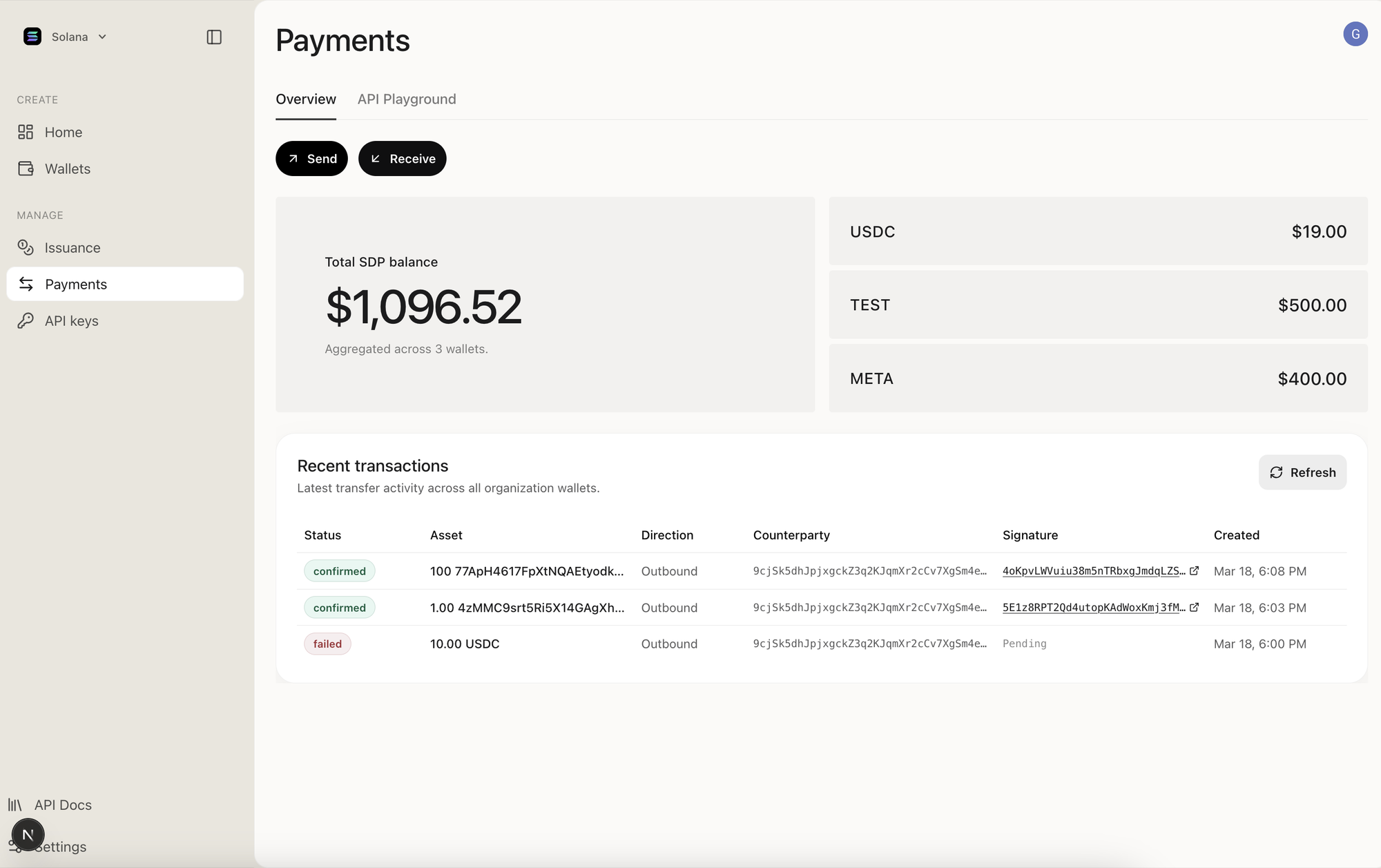Click the Solana logo icon

(x=32, y=37)
